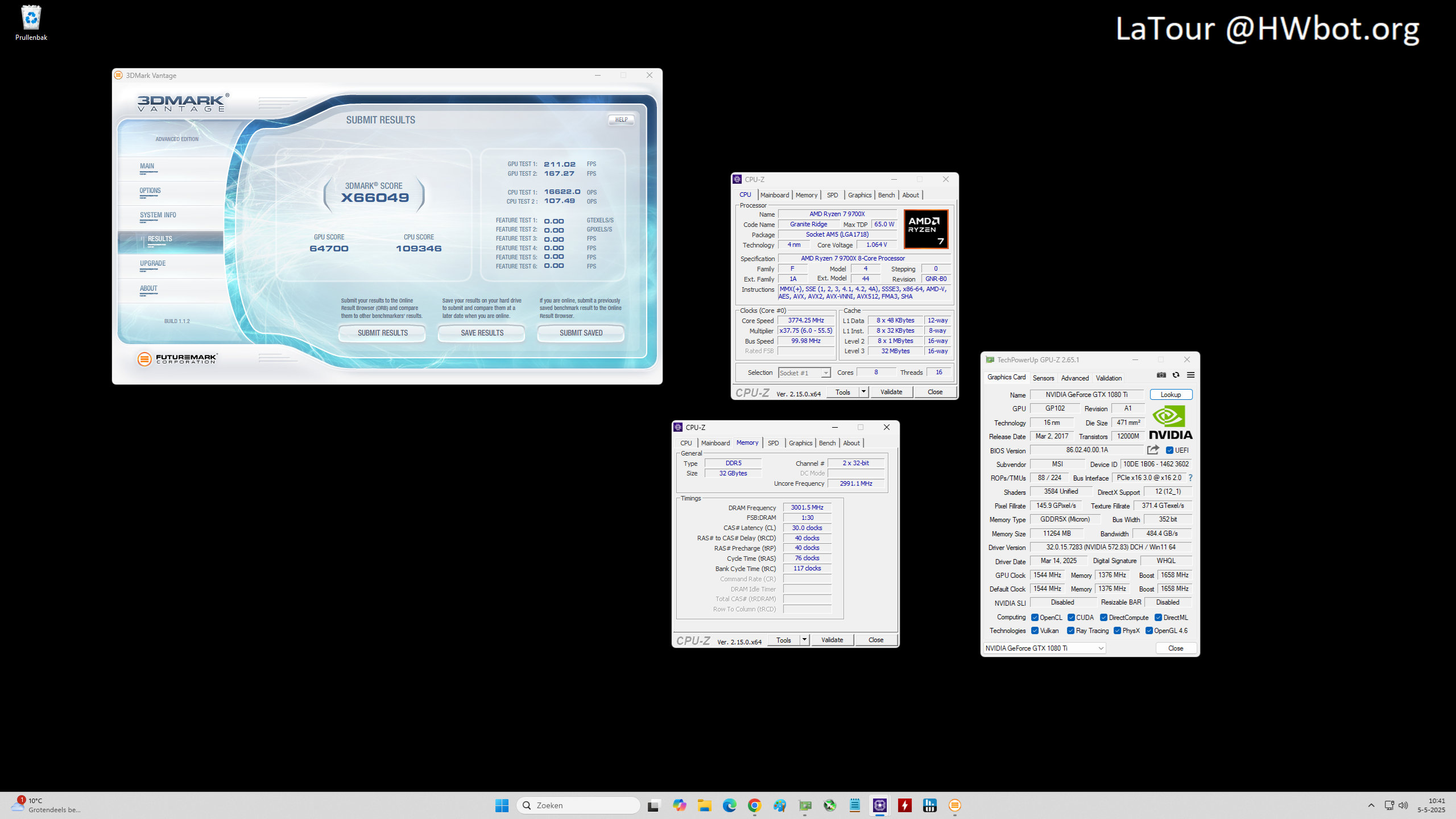Viewport: 1456px width, 819px height.
Task: Toggle the UEFI checkbox in GPU-Z
Action: [1170, 450]
